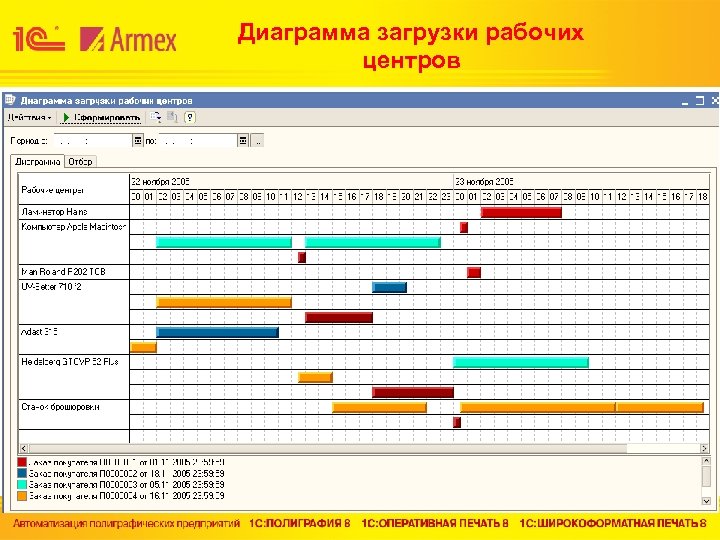720x540 pixels.
Task: Click the small red bar in Man Roland row
Action: coord(474,272)
